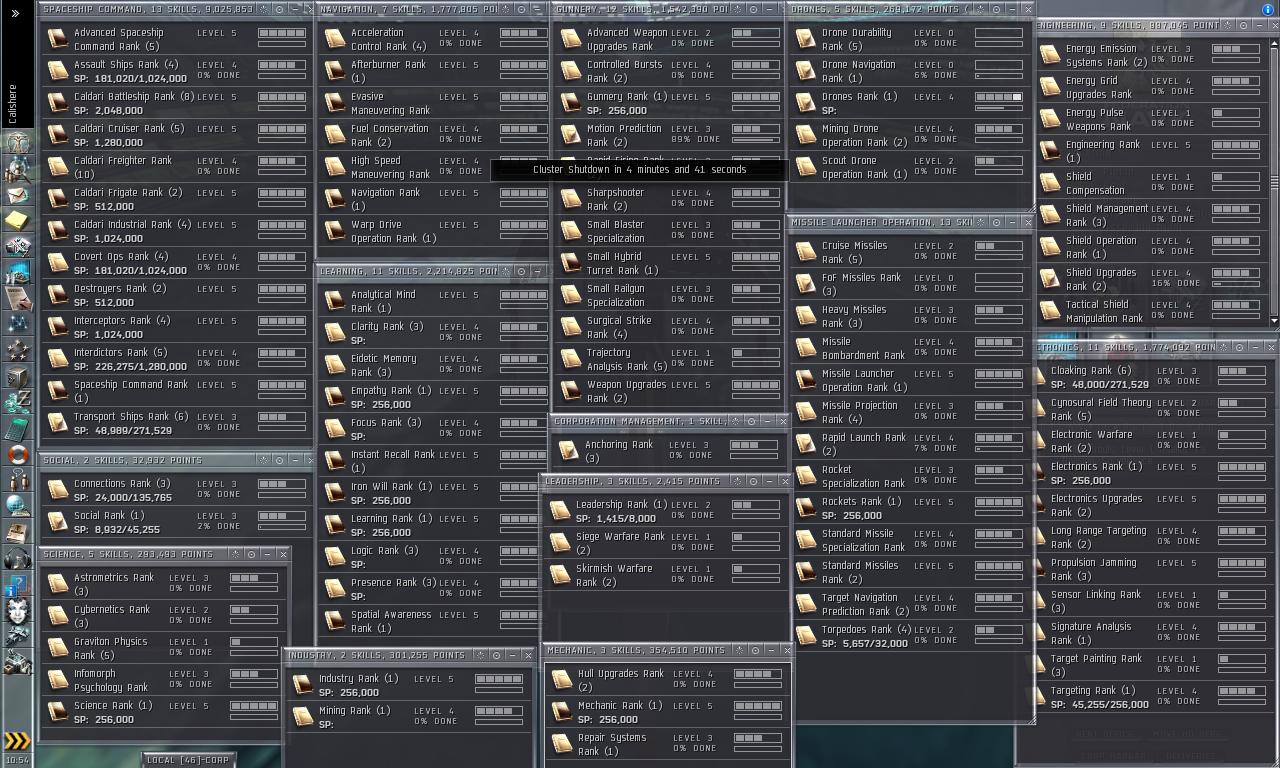Select the Instant Recall Rank (1) skill
The image size is (1280, 768).
tap(433, 461)
